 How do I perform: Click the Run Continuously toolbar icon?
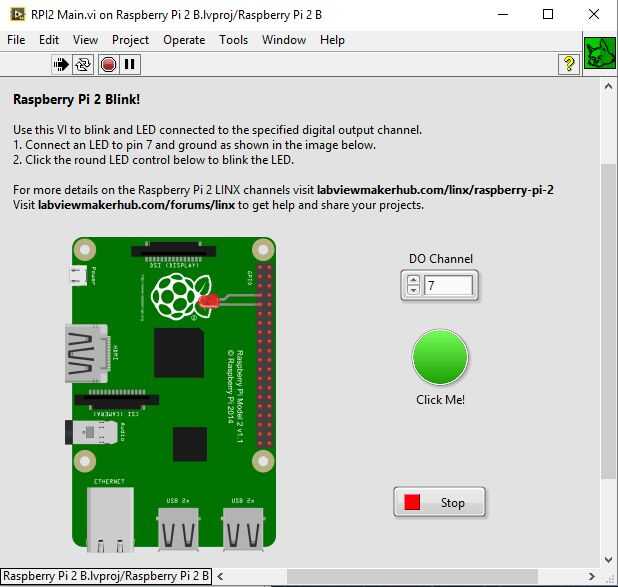(x=83, y=64)
